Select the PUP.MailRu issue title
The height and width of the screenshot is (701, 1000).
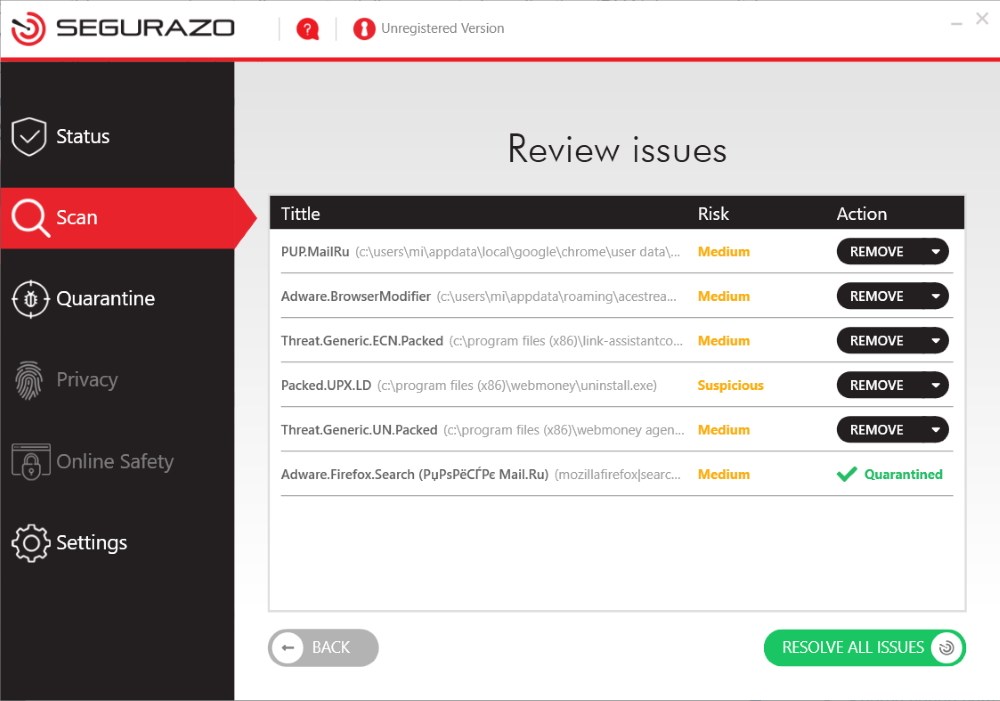pos(315,252)
